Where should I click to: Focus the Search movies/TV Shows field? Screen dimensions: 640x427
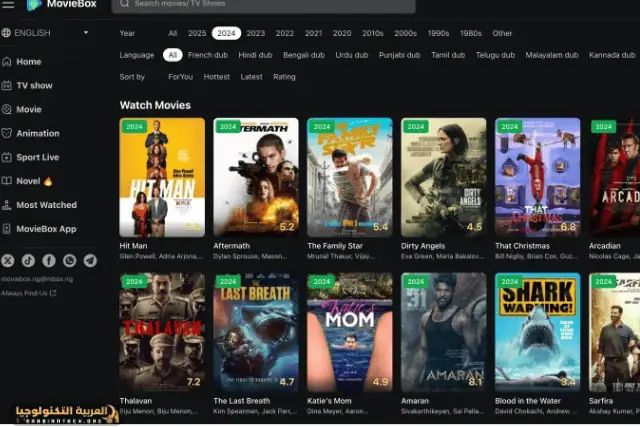pyautogui.click(x=264, y=4)
